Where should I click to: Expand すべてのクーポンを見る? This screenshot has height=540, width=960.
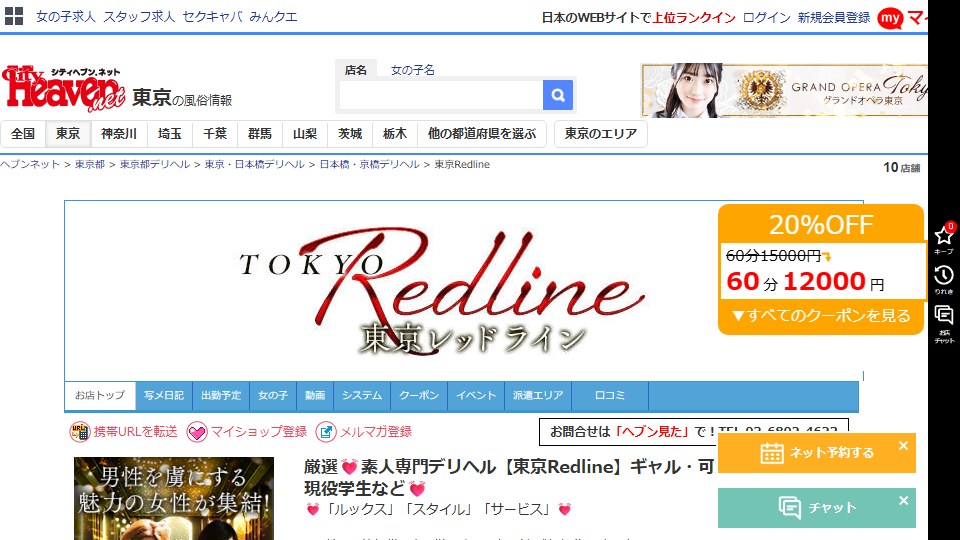[x=821, y=316]
